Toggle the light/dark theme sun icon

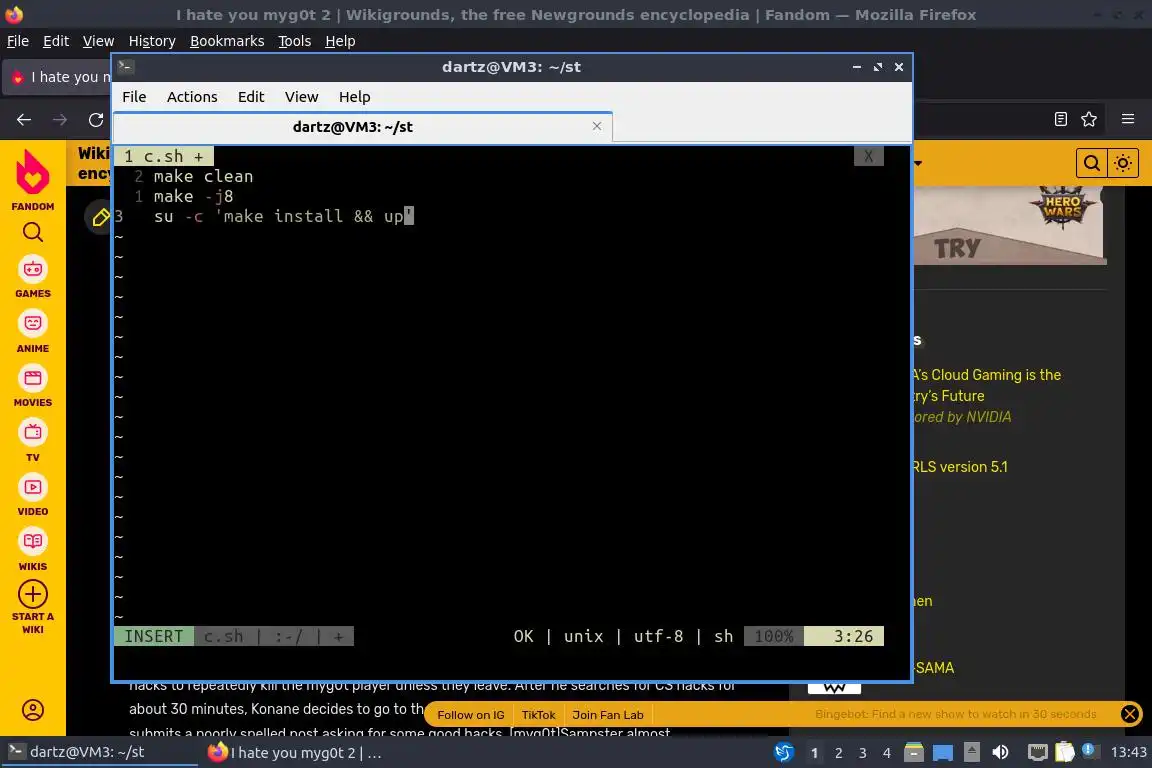[1123, 163]
